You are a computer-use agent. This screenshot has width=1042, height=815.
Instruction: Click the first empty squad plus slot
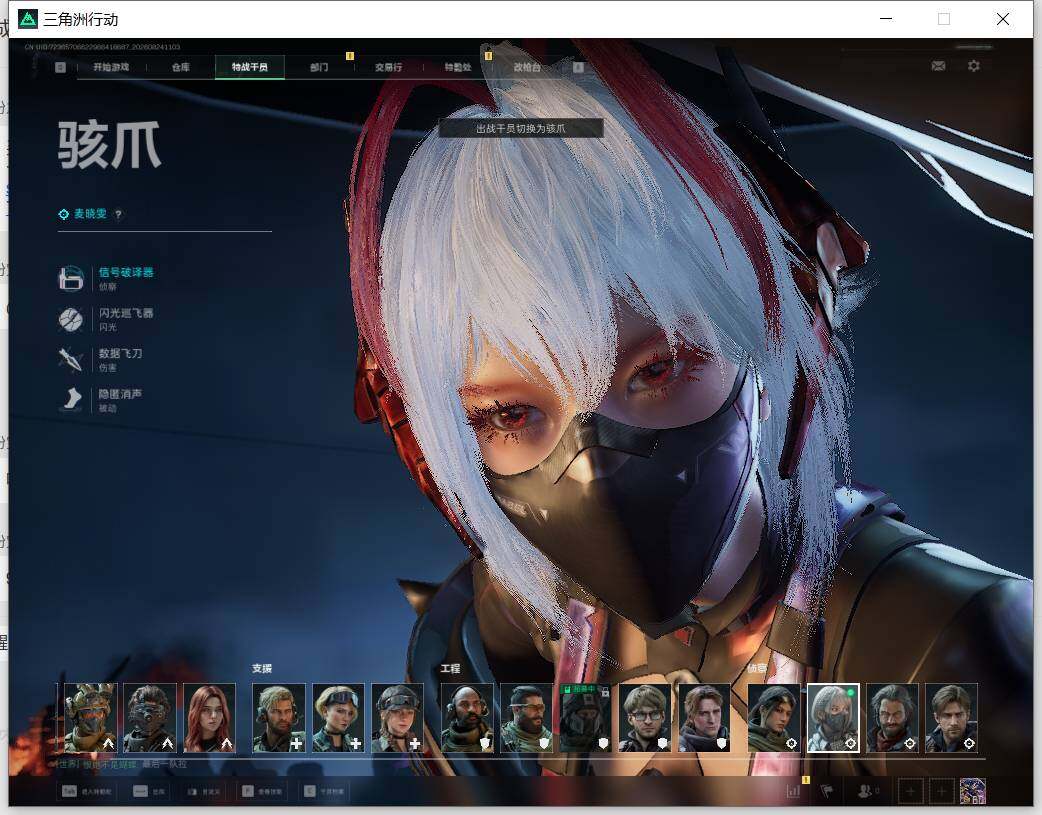pyautogui.click(x=910, y=791)
